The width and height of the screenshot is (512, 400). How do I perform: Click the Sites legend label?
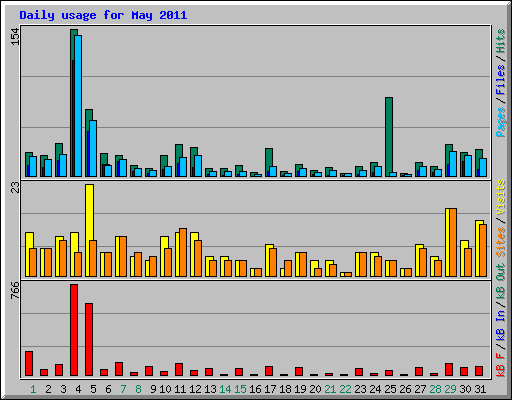click(500, 242)
